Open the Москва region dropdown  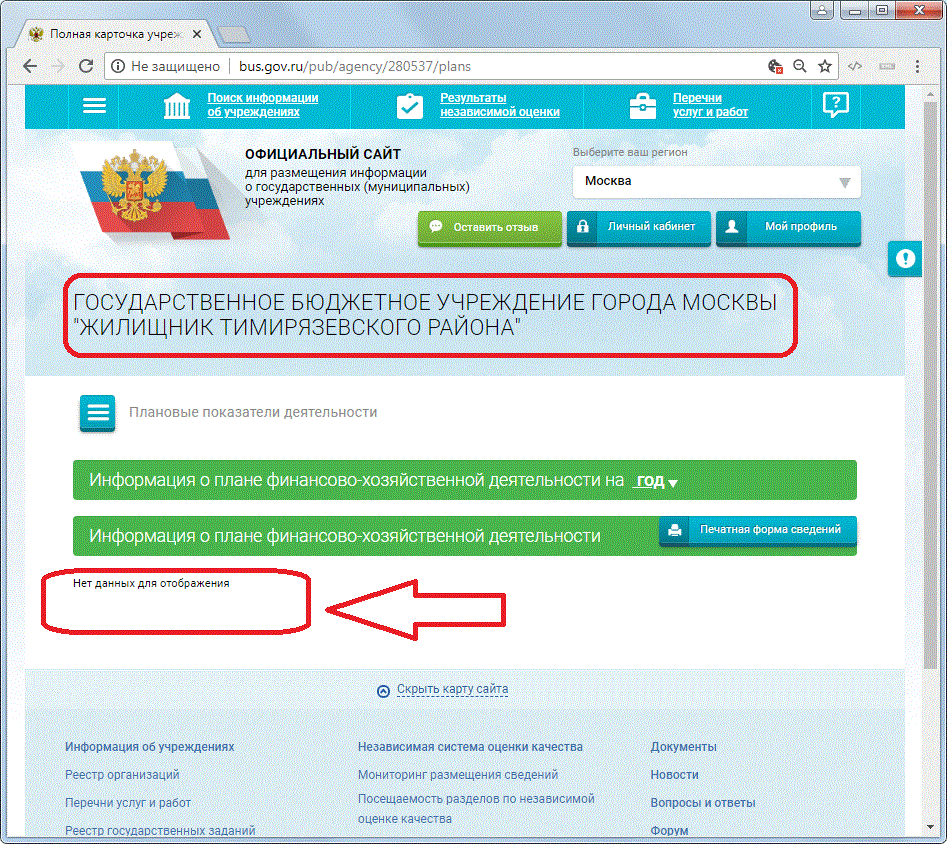[x=716, y=182]
